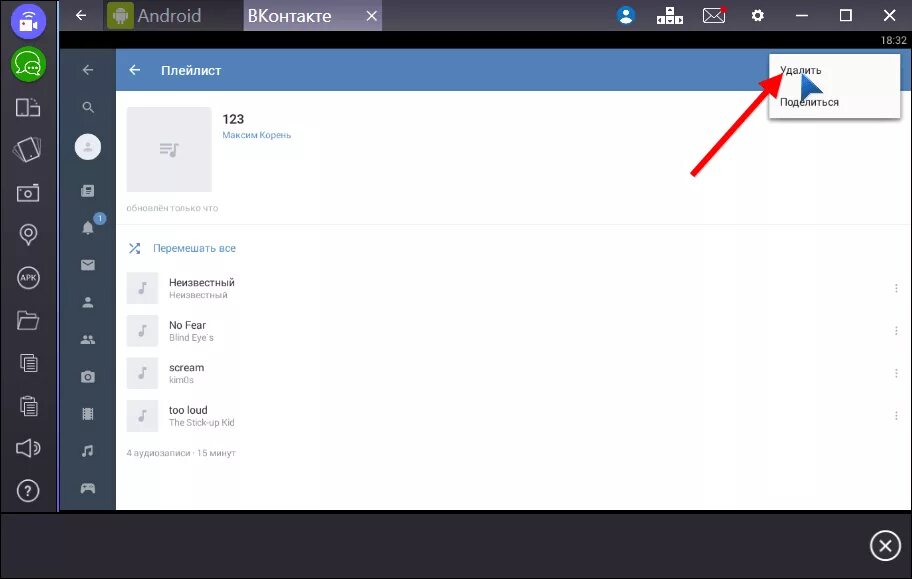Open BlueStacks folder icon
This screenshot has width=912, height=579.
coord(28,320)
